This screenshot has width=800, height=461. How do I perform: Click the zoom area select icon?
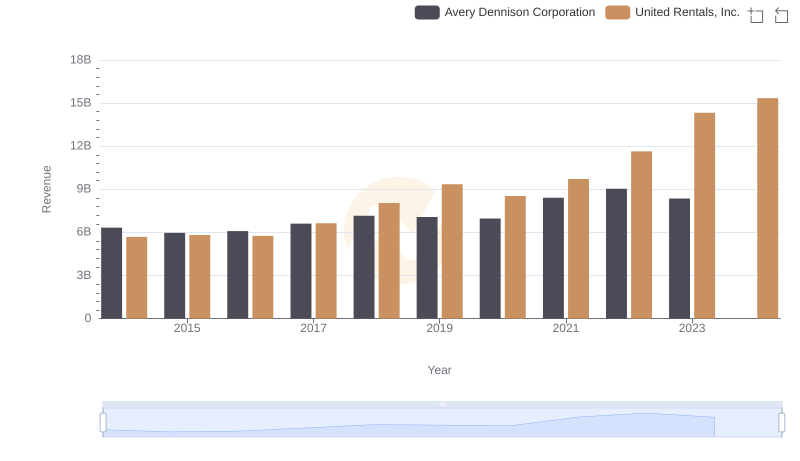[756, 15]
